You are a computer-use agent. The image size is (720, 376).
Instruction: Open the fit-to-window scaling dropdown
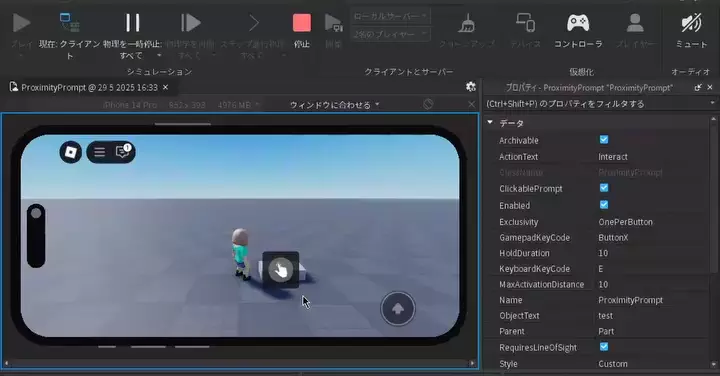(x=335, y=105)
